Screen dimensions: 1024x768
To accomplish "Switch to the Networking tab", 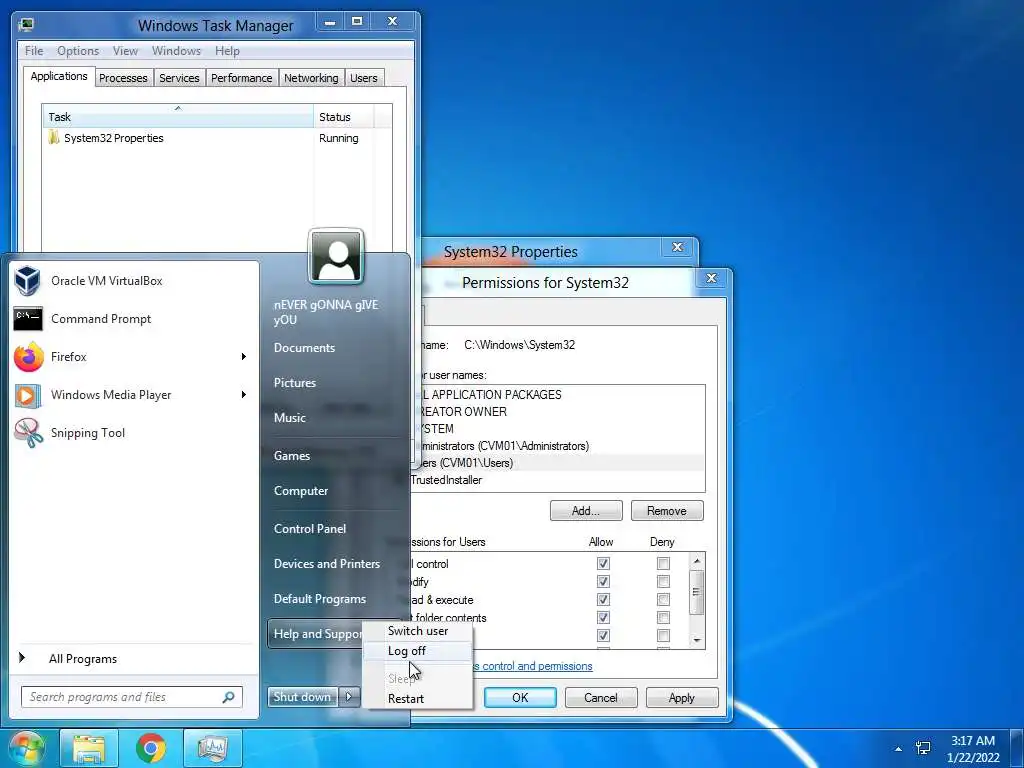I will (312, 78).
